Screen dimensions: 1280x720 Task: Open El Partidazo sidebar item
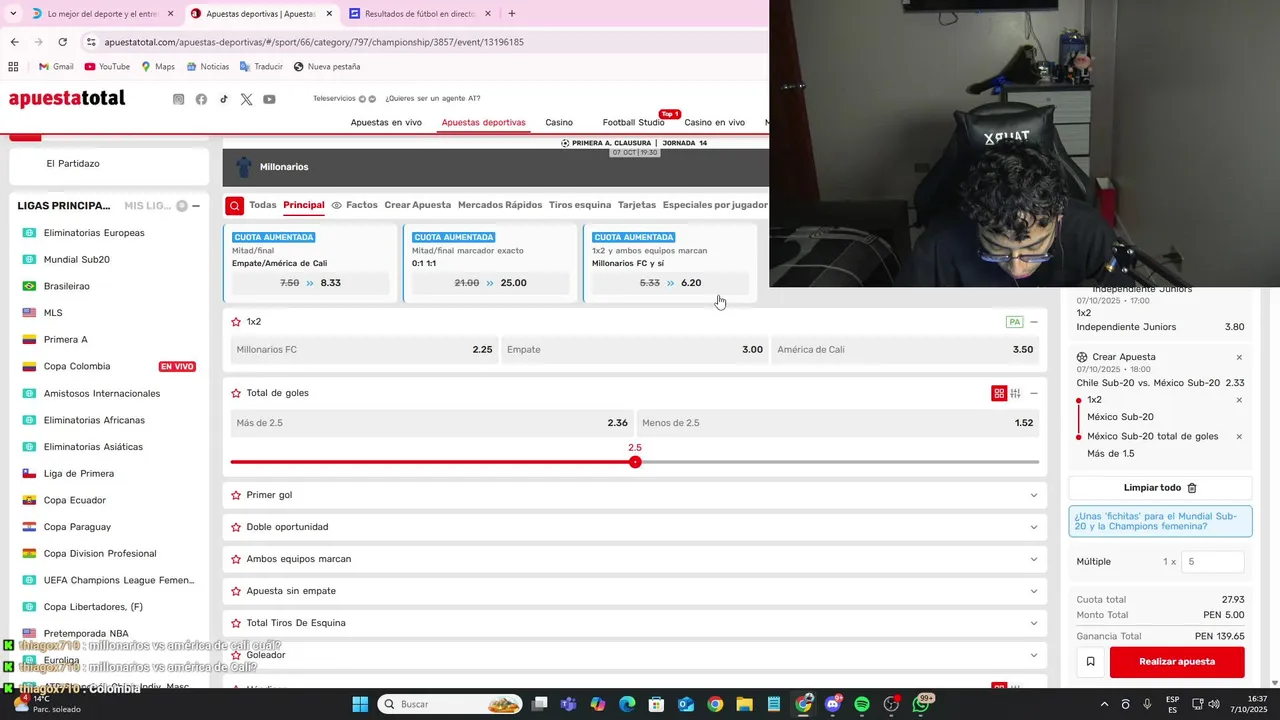[x=73, y=163]
